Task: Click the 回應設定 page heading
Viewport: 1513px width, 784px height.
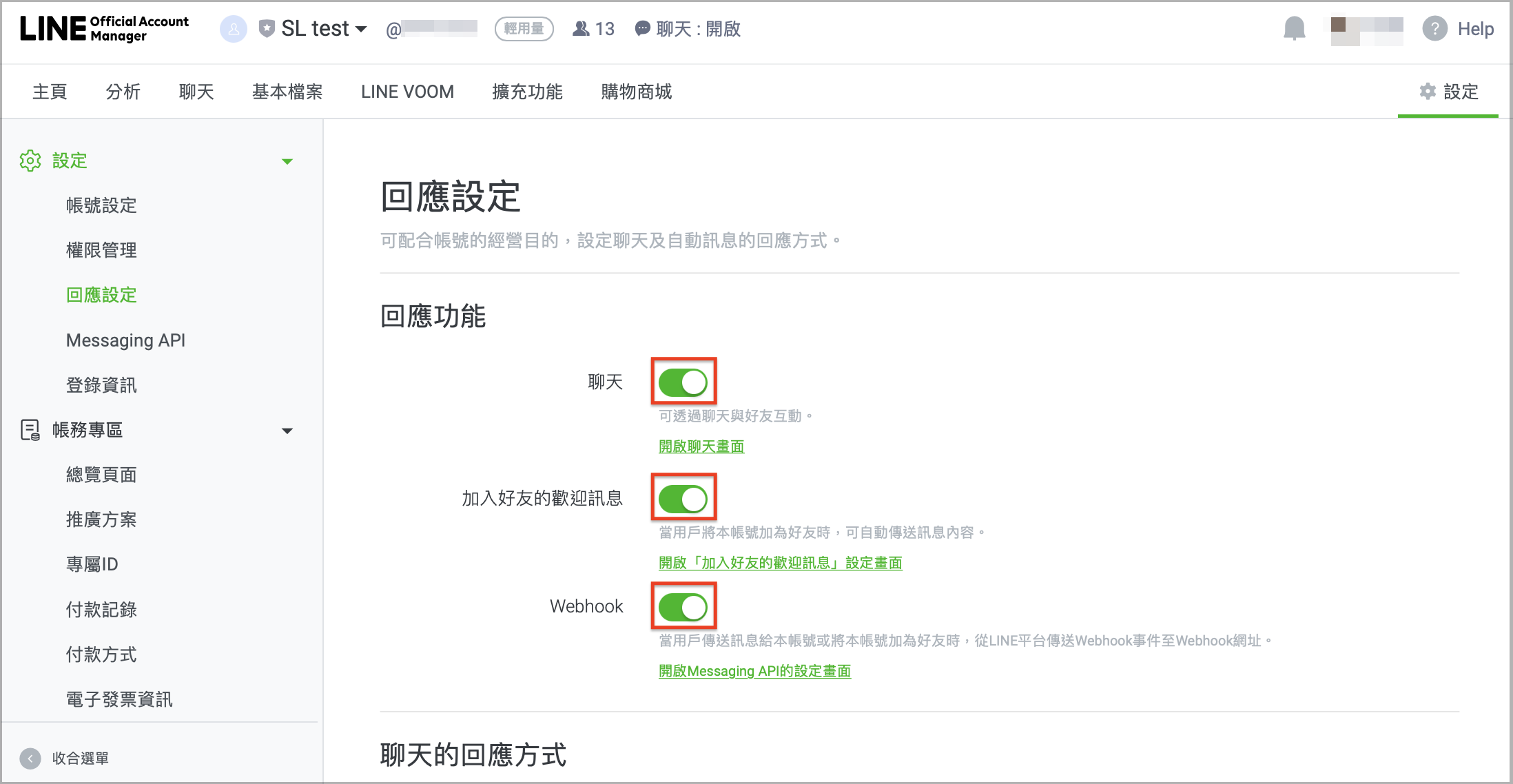Action: coord(451,197)
